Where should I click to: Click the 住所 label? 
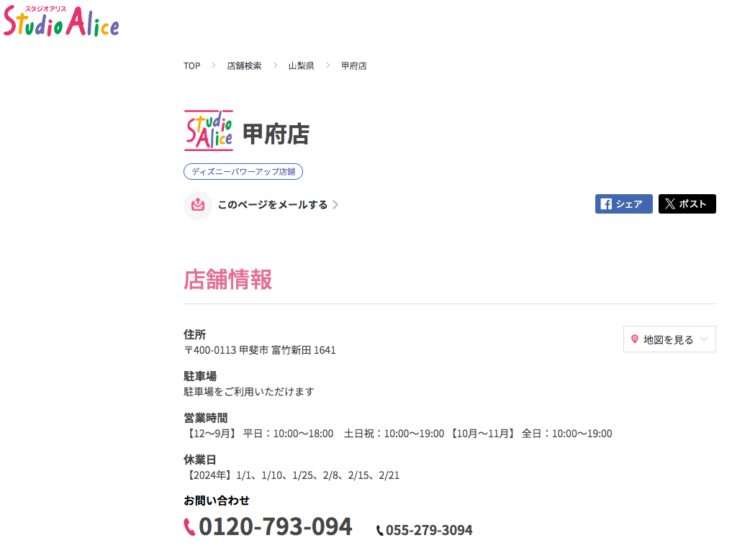coord(195,334)
